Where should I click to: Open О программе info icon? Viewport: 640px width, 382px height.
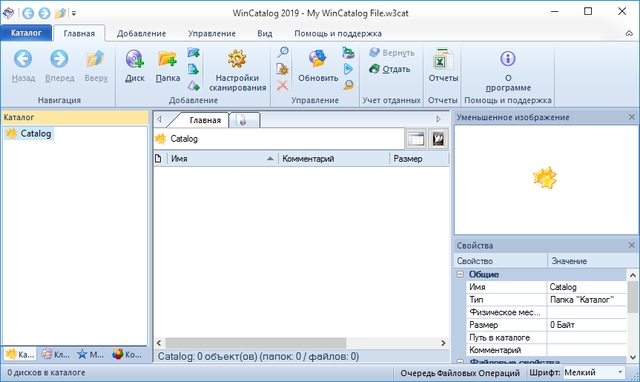tap(508, 59)
